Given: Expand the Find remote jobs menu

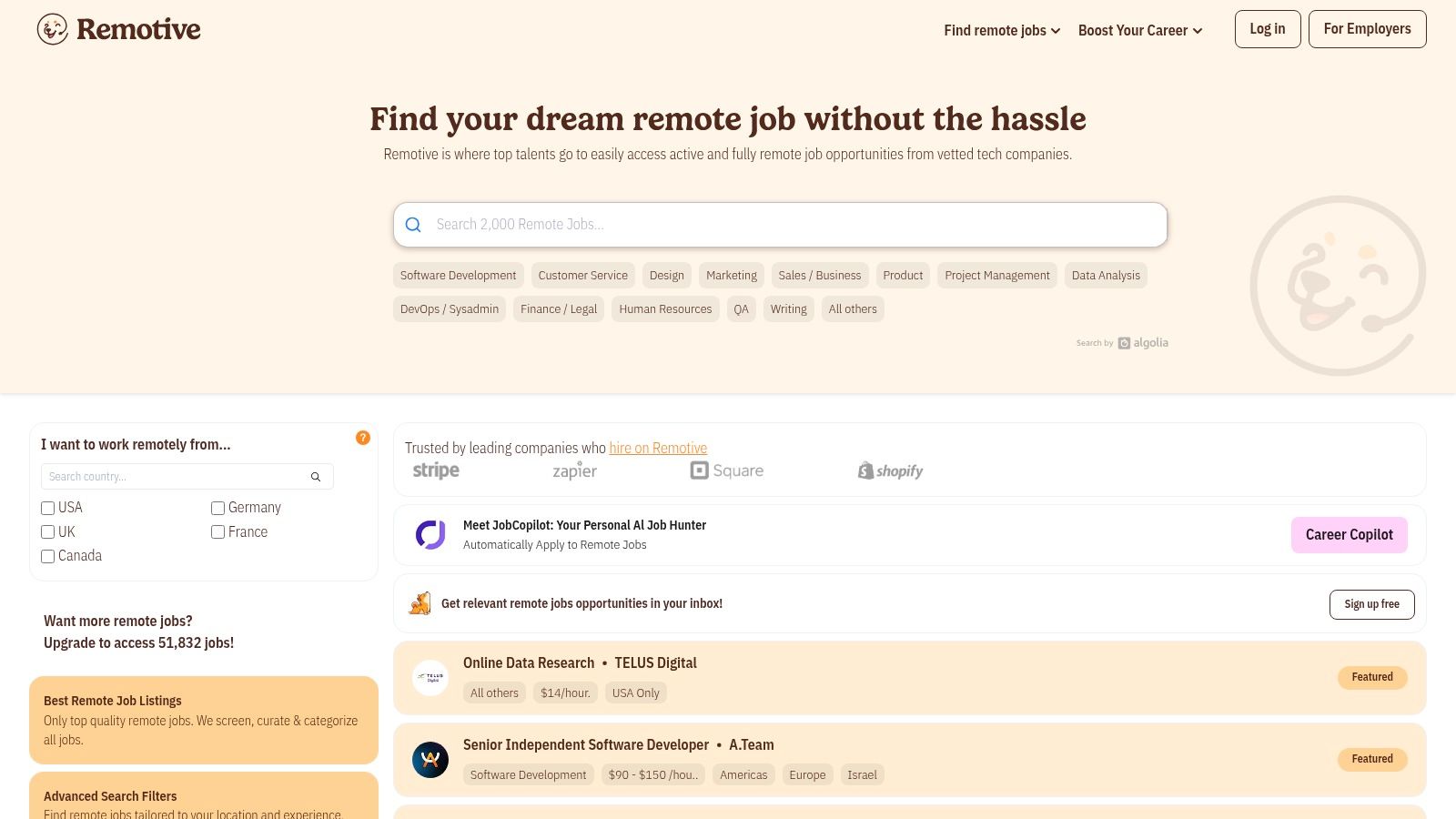Looking at the screenshot, I should tap(1002, 31).
